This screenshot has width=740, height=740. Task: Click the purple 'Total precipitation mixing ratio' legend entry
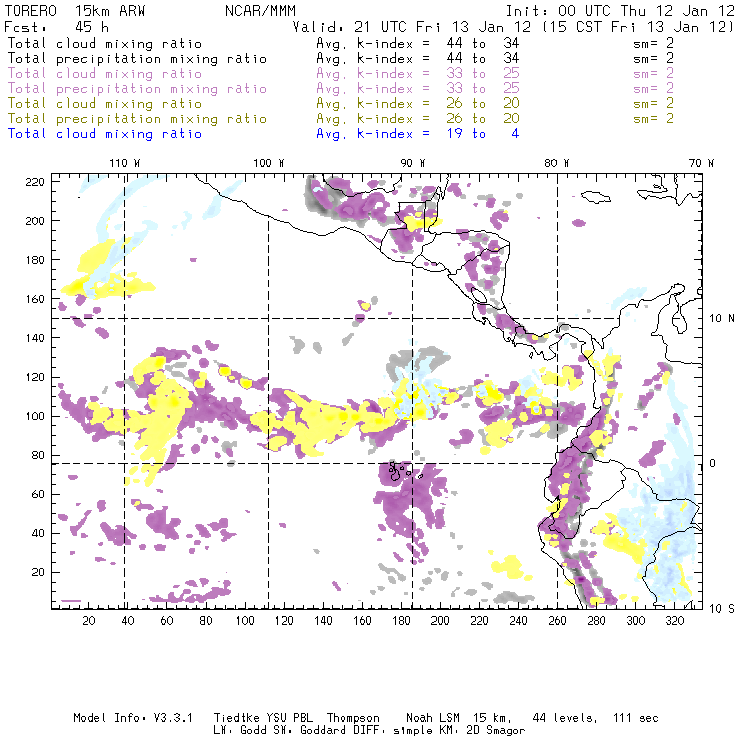coord(137,89)
